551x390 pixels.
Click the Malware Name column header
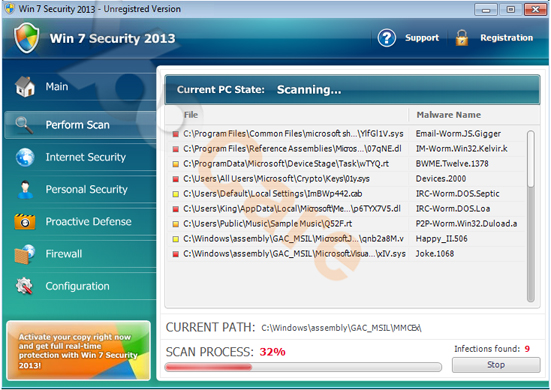pos(449,115)
